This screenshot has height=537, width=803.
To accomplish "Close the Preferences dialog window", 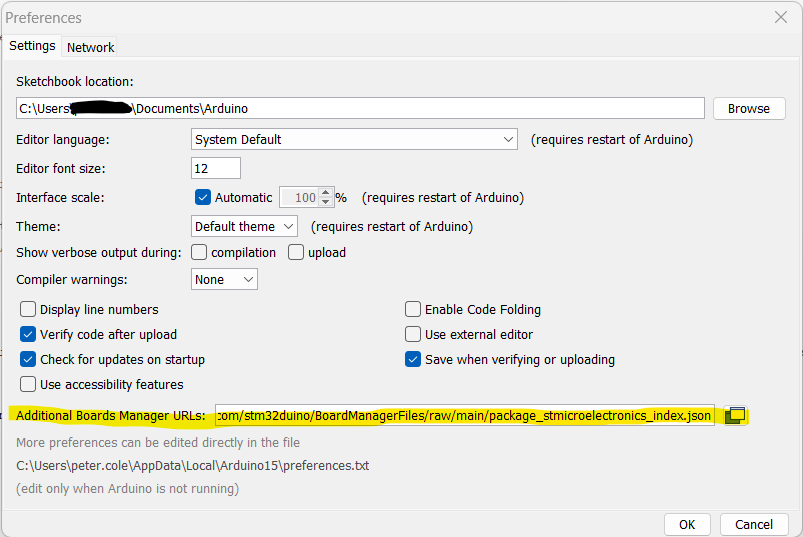I will (781, 17).
